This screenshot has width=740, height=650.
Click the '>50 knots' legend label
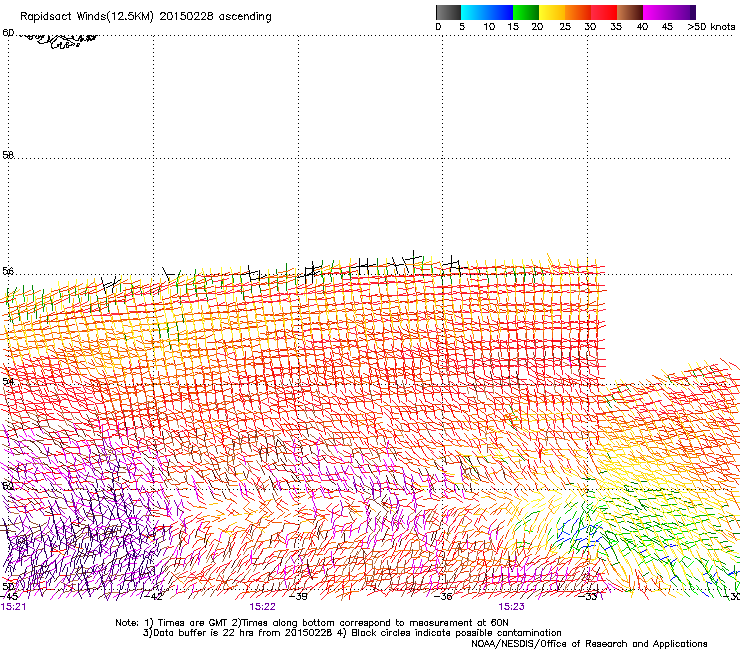711,27
